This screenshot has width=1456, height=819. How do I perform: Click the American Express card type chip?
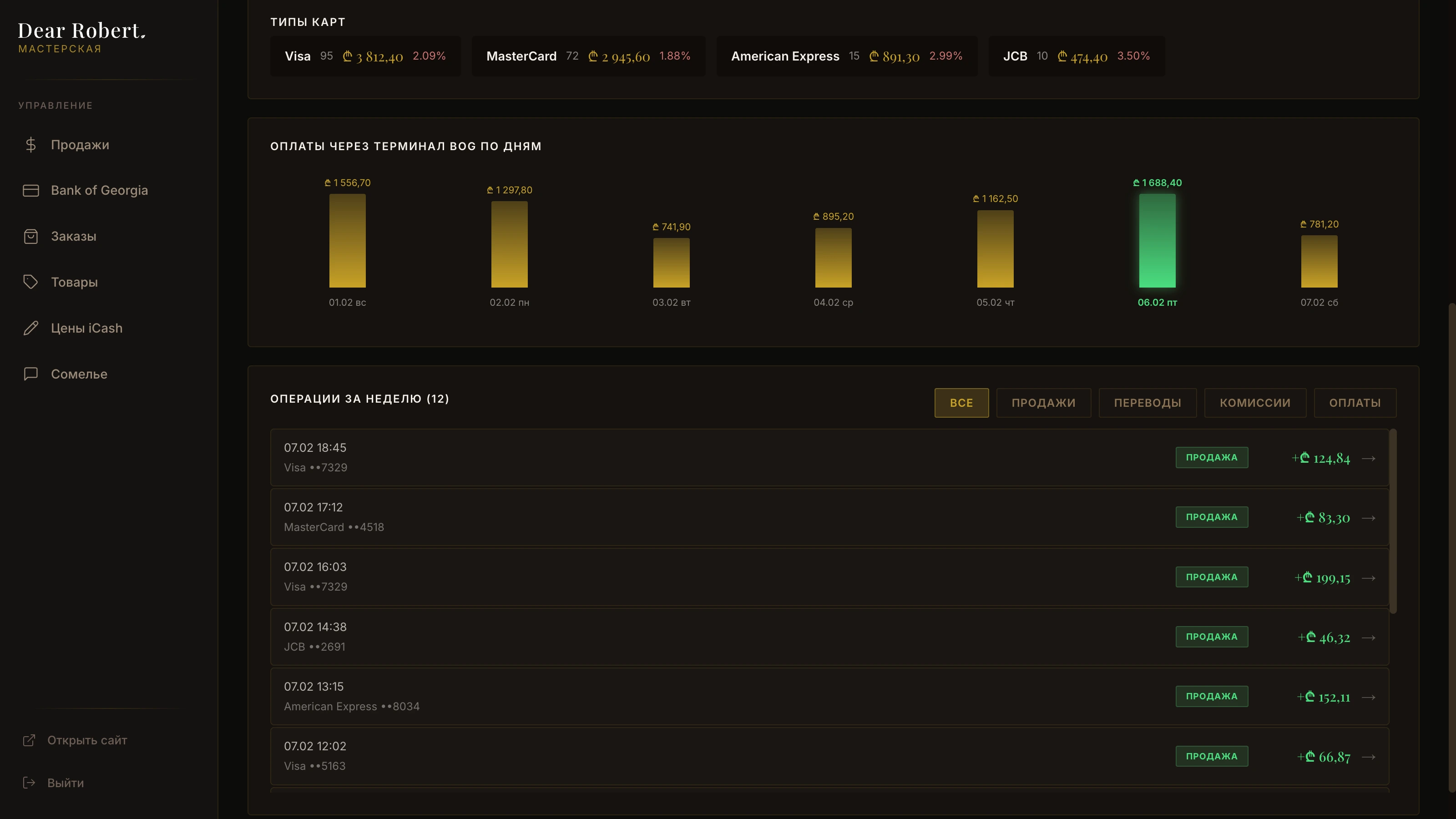[846, 56]
